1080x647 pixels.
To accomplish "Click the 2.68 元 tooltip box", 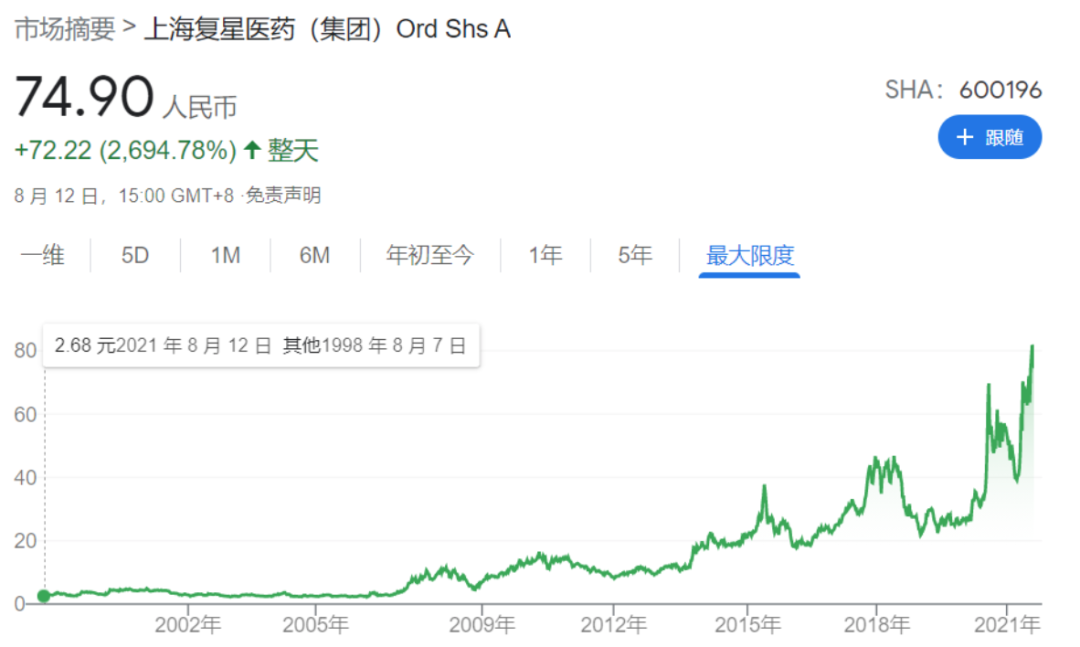I will [x=261, y=345].
